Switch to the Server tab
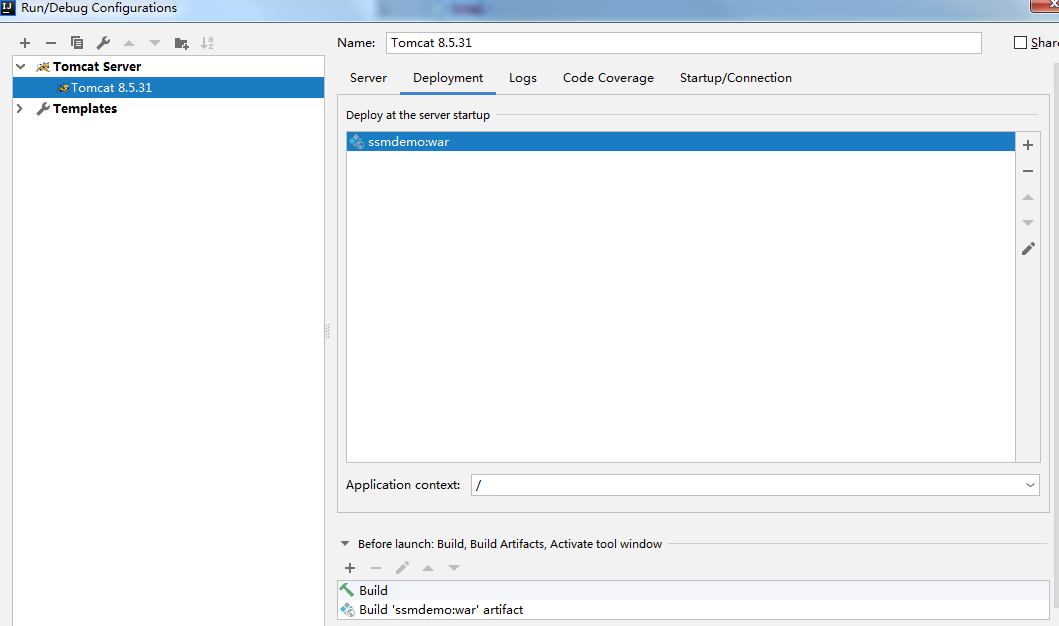This screenshot has height=626, width=1059. [368, 78]
